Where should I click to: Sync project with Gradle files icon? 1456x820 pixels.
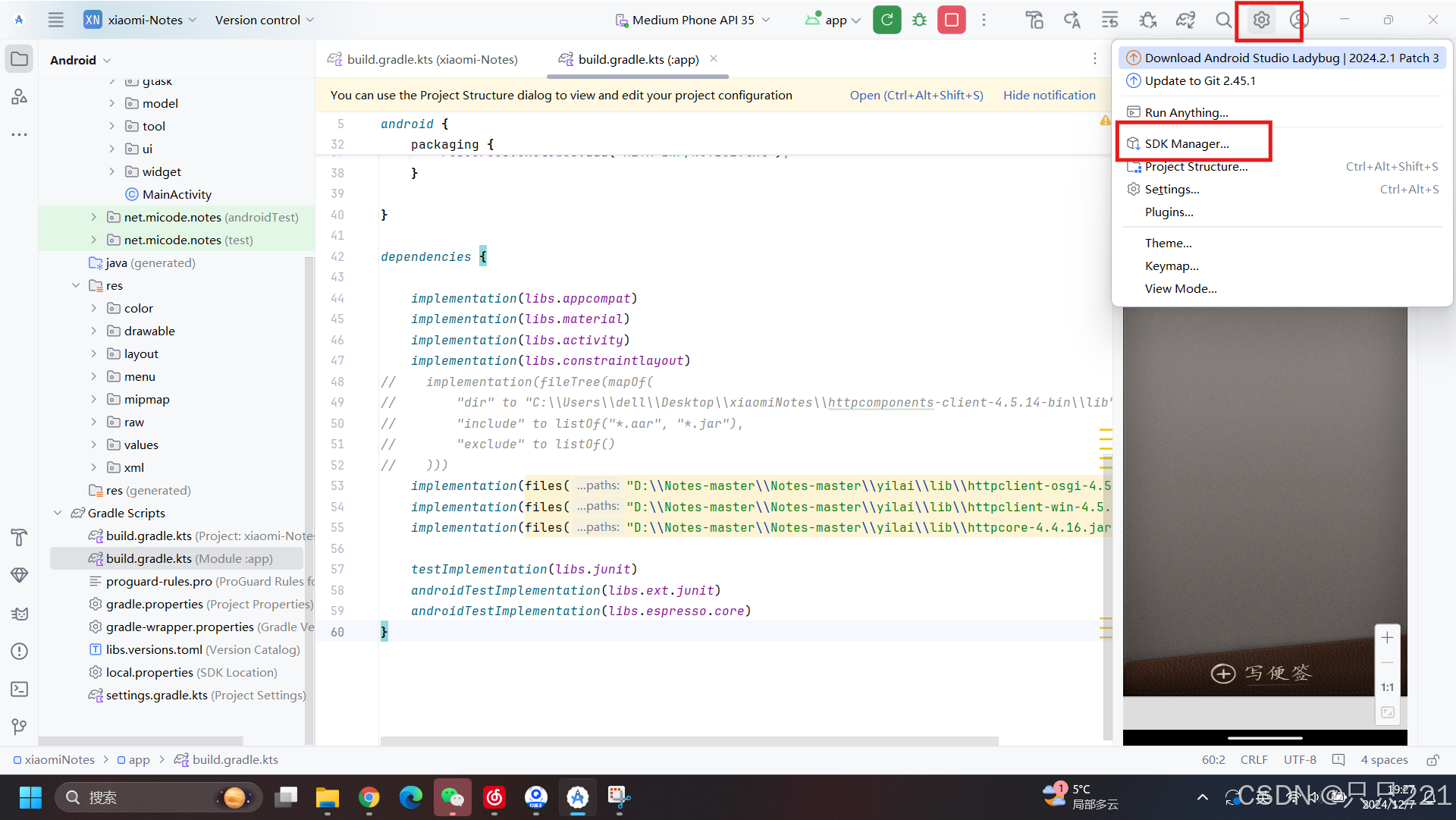(1185, 20)
